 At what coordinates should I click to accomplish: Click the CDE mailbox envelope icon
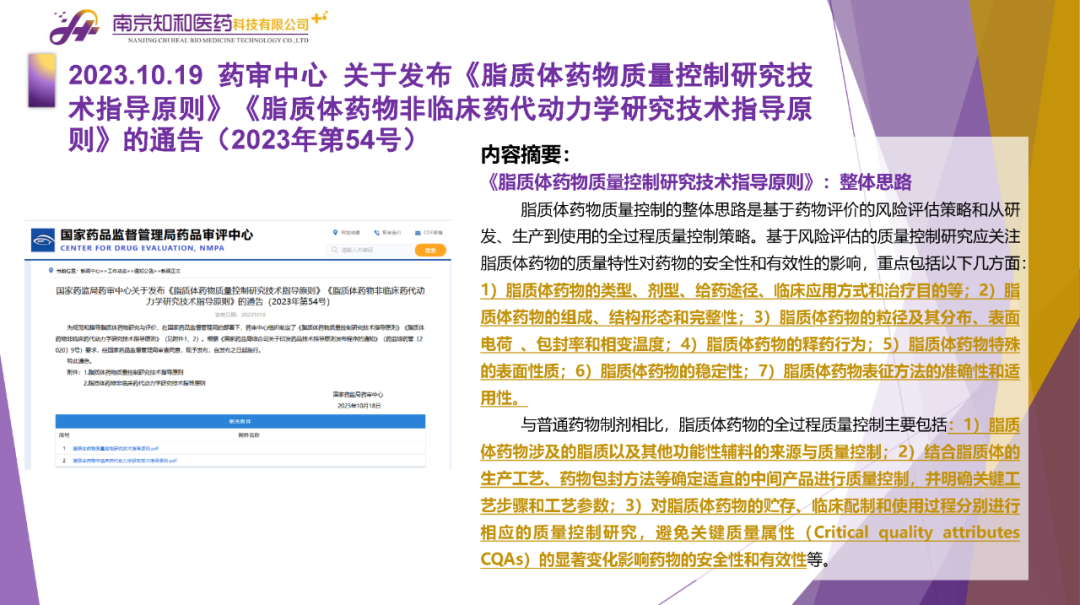(417, 232)
